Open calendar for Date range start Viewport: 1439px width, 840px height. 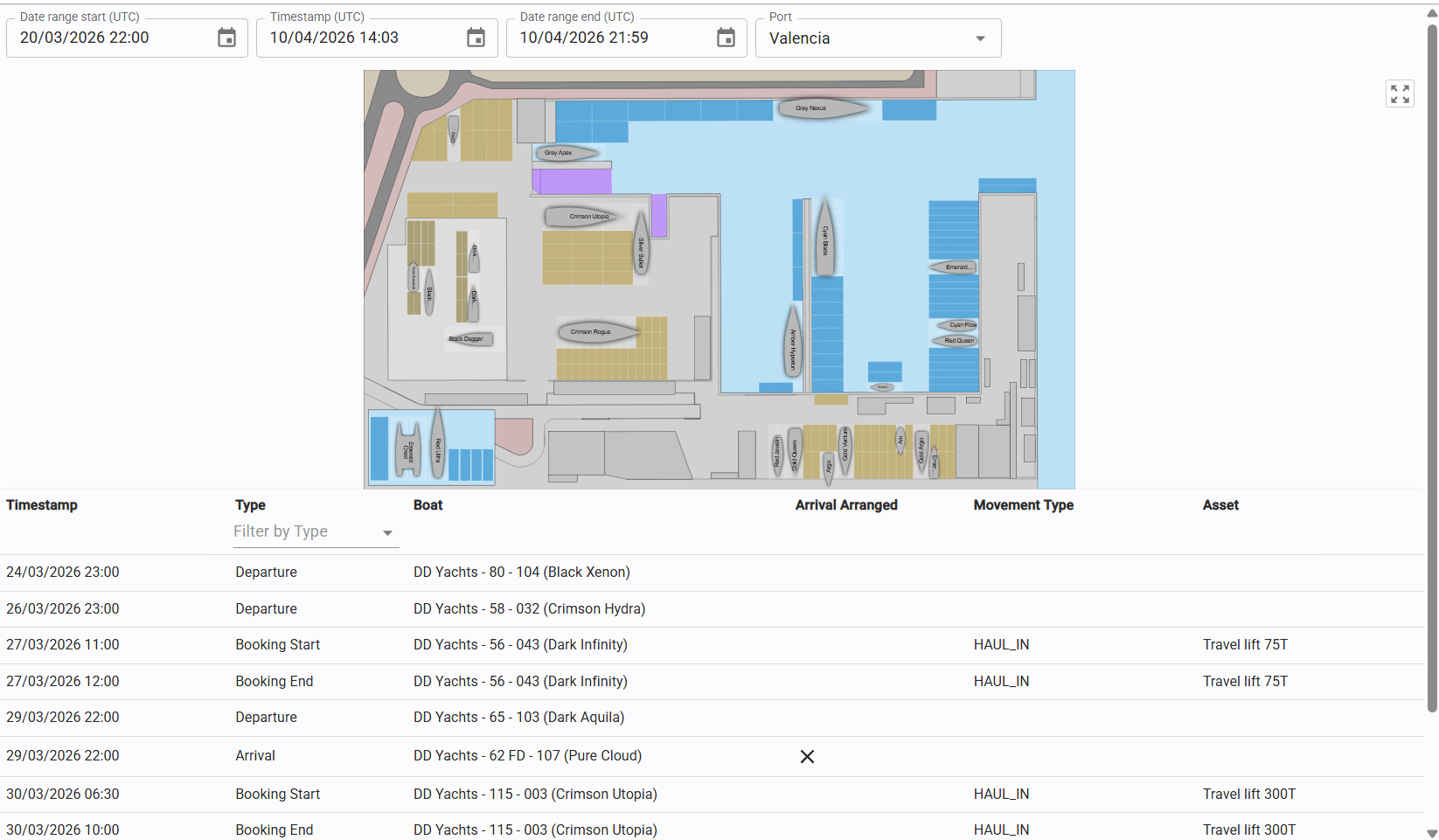[226, 38]
